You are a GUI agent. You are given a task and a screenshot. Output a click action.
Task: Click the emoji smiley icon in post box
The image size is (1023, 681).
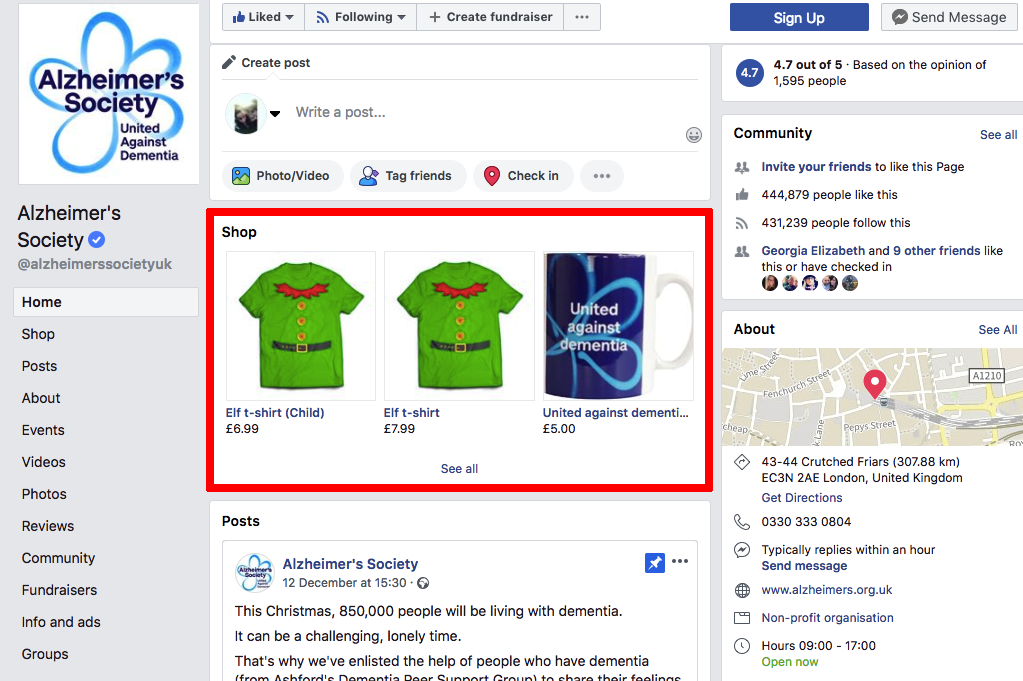coord(693,135)
